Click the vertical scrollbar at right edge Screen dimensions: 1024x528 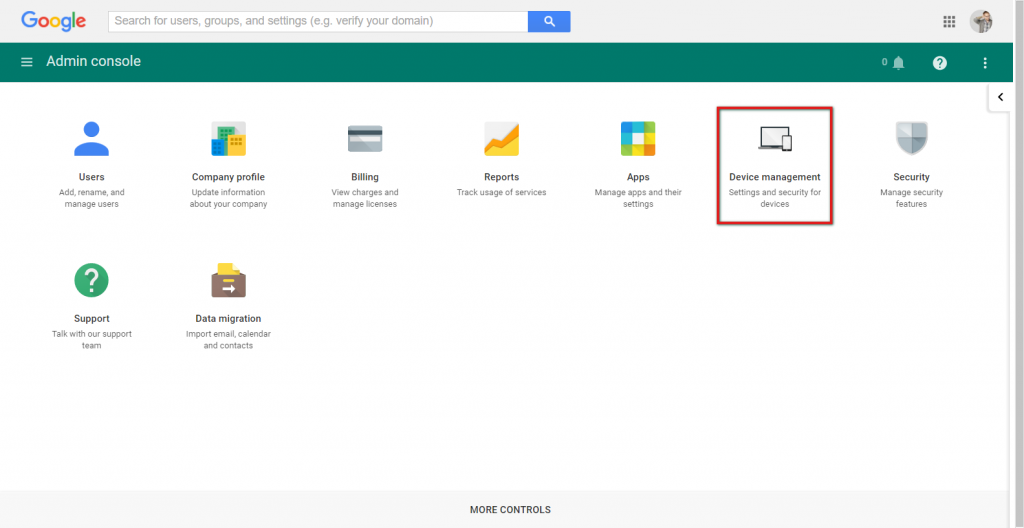[x=1017, y=264]
